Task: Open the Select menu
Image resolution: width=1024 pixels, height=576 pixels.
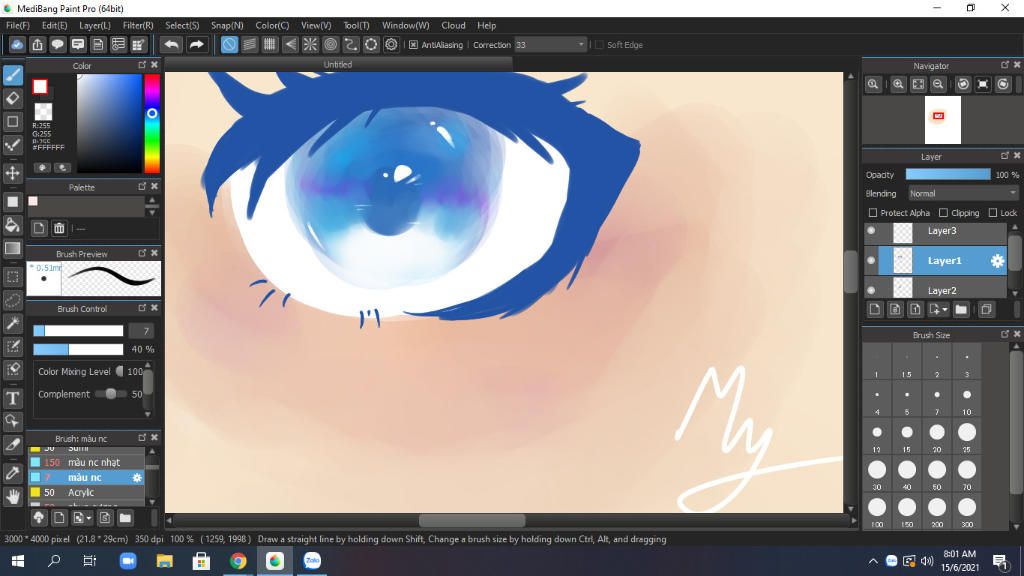Action: (x=182, y=25)
